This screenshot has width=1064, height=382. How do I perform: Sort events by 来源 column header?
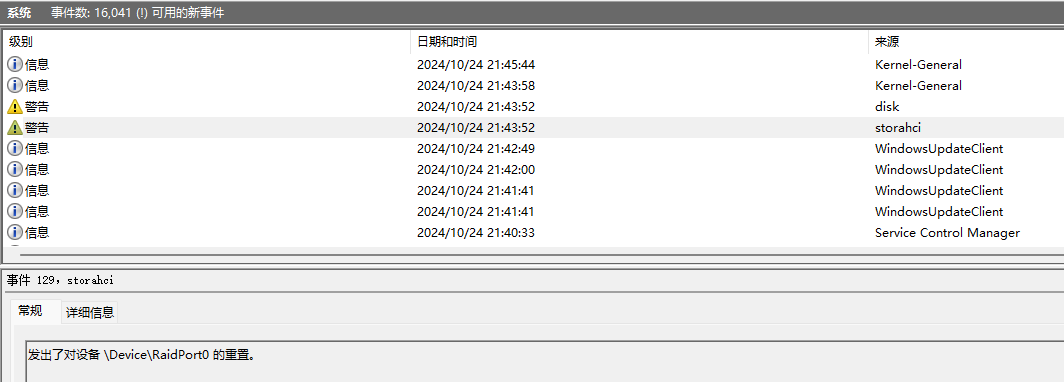pos(966,42)
